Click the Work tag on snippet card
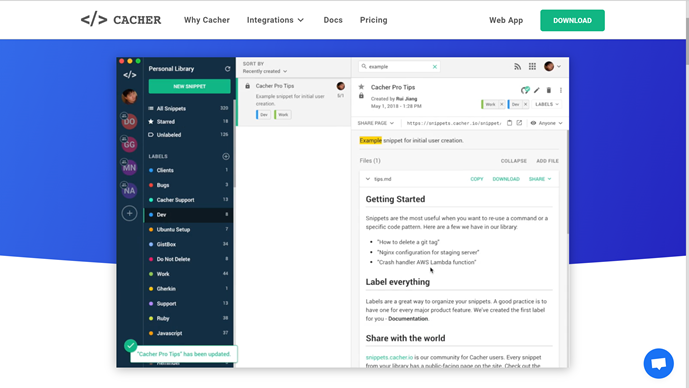 point(283,115)
